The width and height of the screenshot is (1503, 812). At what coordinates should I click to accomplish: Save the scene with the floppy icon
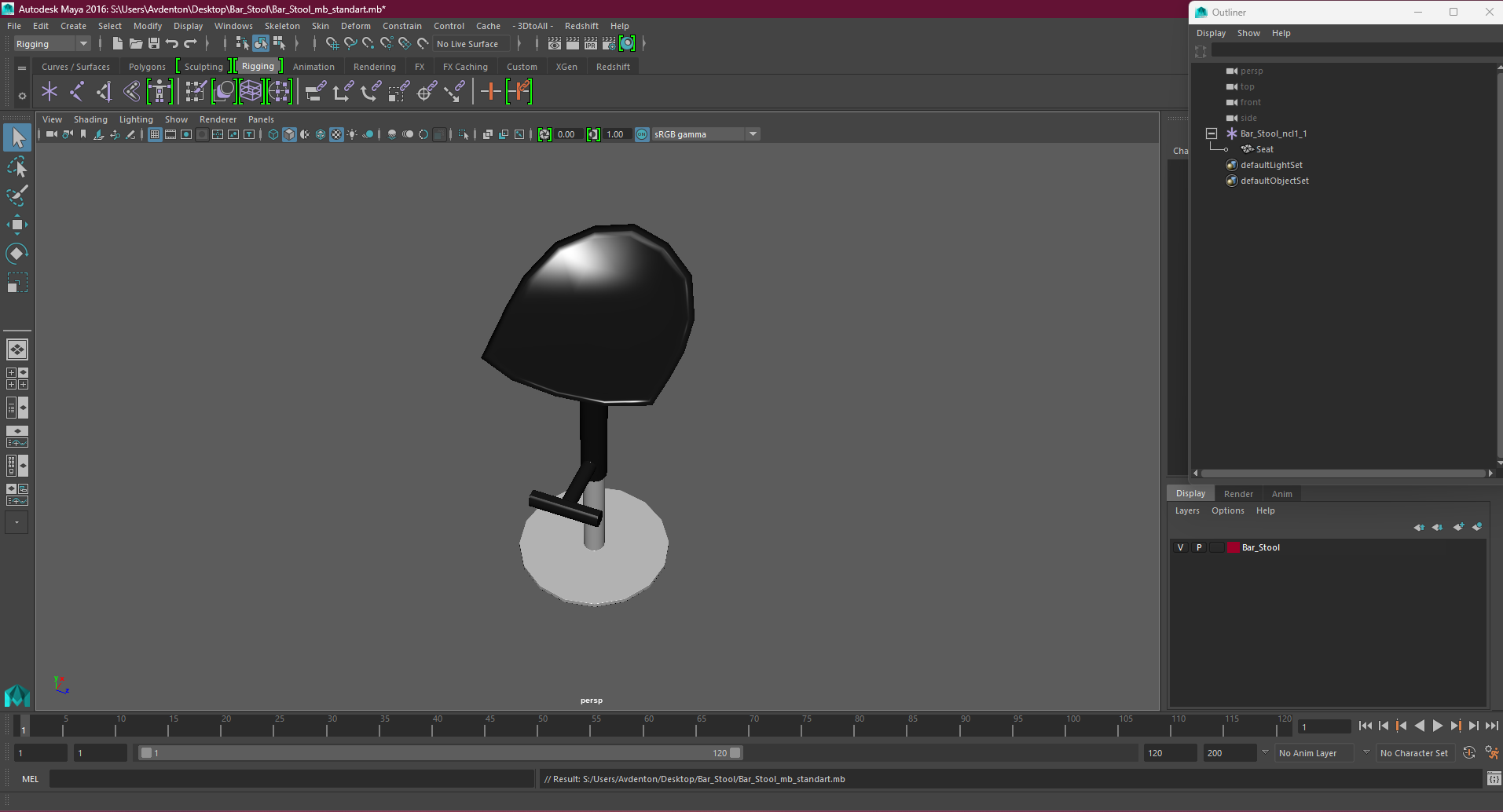pyautogui.click(x=154, y=44)
